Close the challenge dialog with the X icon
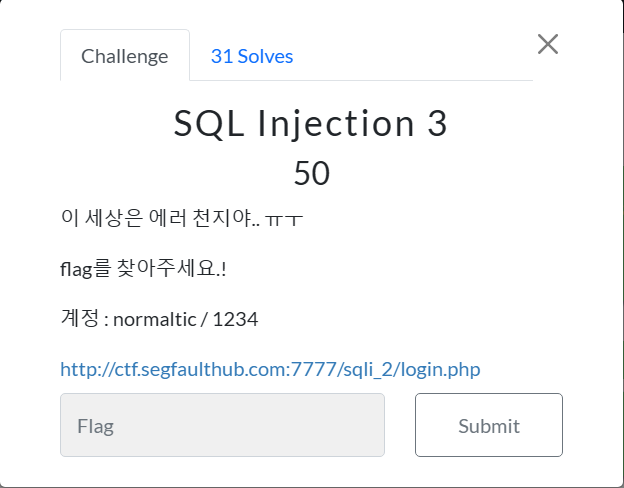The width and height of the screenshot is (624, 488). coord(548,44)
